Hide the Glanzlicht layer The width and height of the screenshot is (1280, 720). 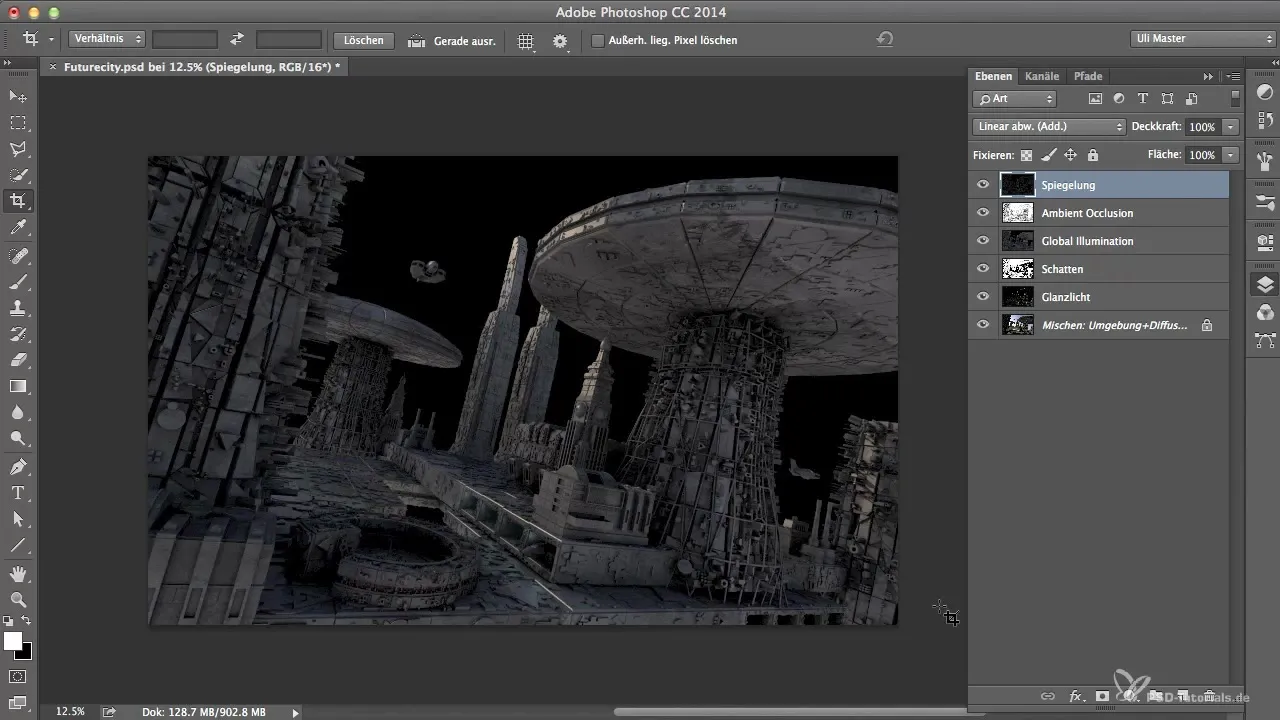click(983, 297)
